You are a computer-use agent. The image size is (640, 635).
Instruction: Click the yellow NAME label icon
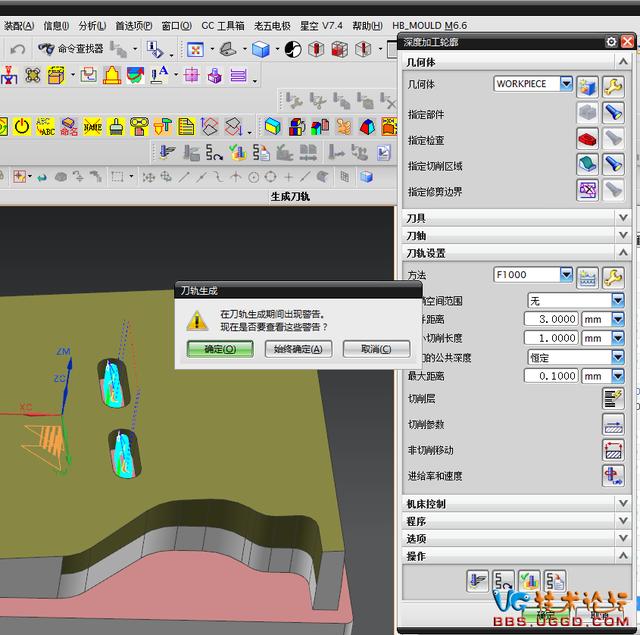tap(93, 127)
